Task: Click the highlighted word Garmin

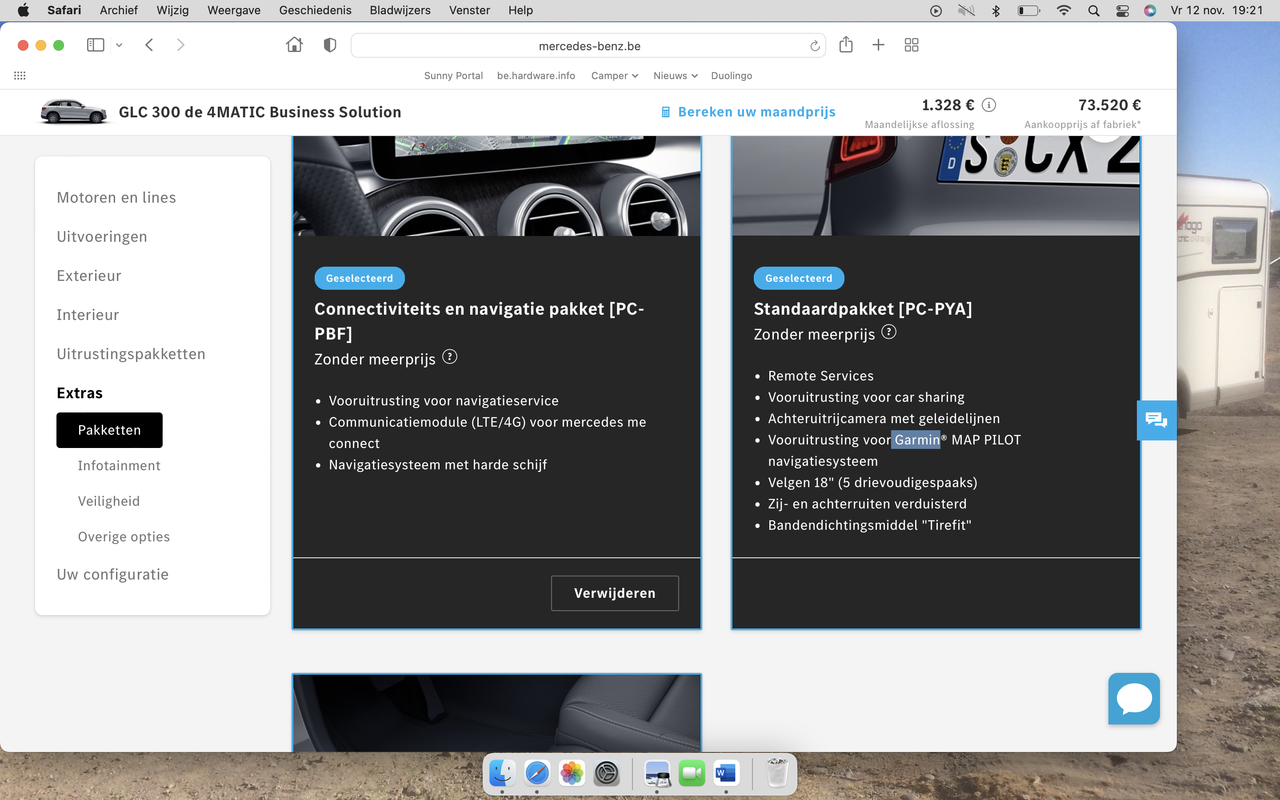Action: pyautogui.click(x=917, y=440)
